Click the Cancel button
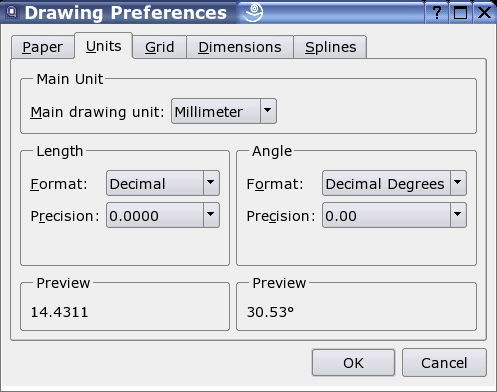 pos(444,363)
